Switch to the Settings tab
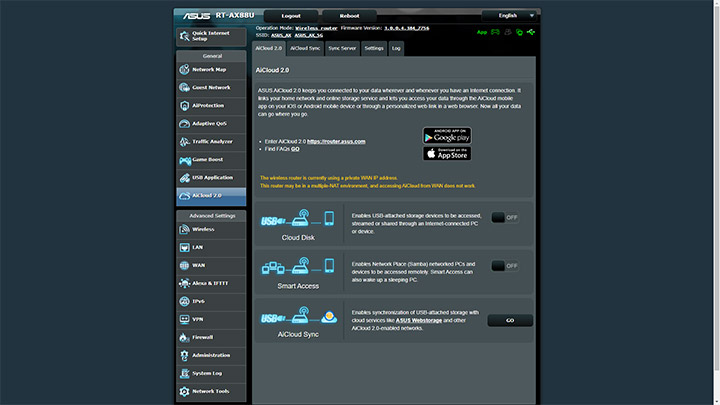Image resolution: width=720 pixels, height=405 pixels. (x=374, y=48)
